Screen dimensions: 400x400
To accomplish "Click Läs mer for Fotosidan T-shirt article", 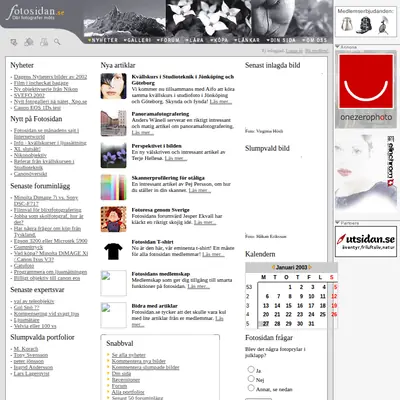I will 213,254.
